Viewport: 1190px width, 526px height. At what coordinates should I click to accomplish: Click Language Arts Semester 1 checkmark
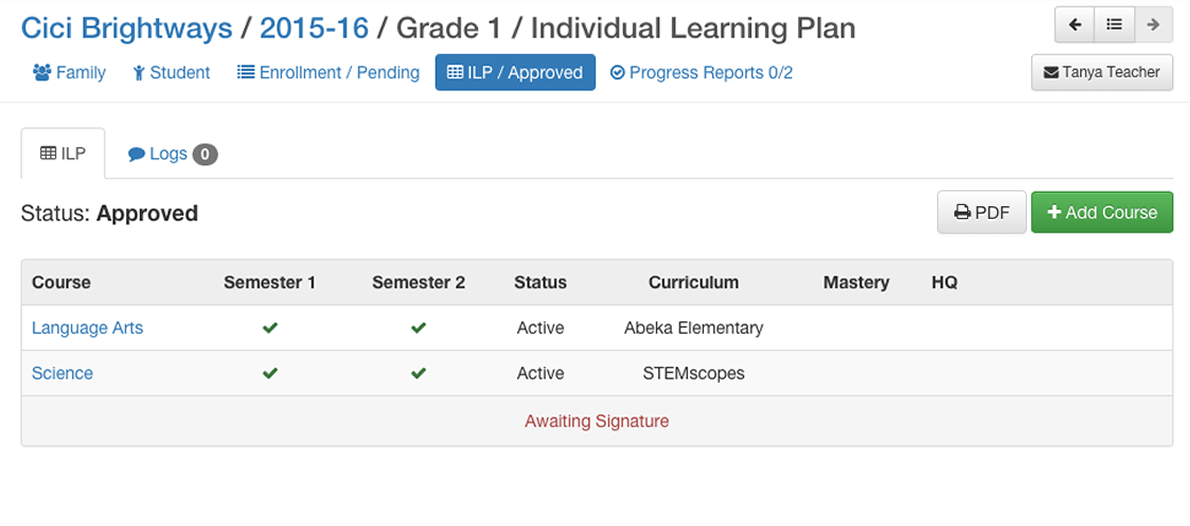pyautogui.click(x=270, y=328)
